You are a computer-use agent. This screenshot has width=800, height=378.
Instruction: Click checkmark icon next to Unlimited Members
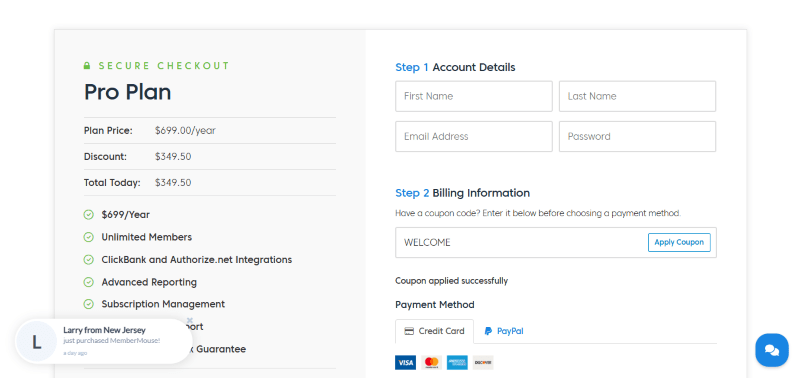click(x=89, y=237)
